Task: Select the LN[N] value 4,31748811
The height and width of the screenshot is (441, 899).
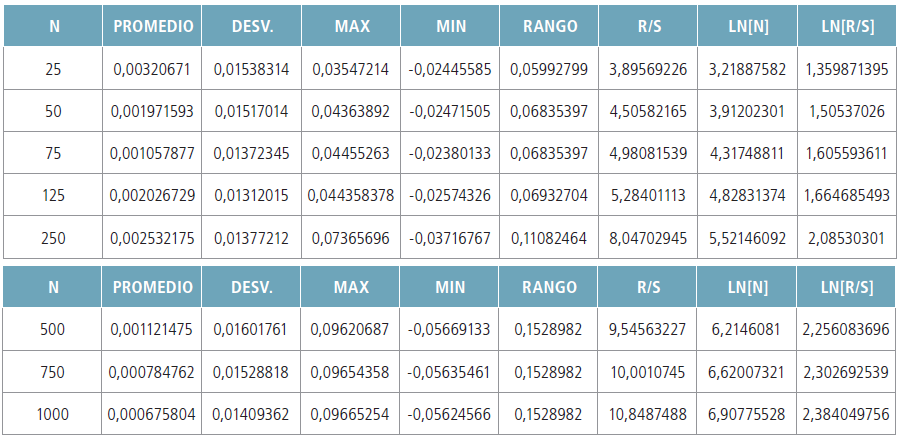Action: tap(747, 153)
